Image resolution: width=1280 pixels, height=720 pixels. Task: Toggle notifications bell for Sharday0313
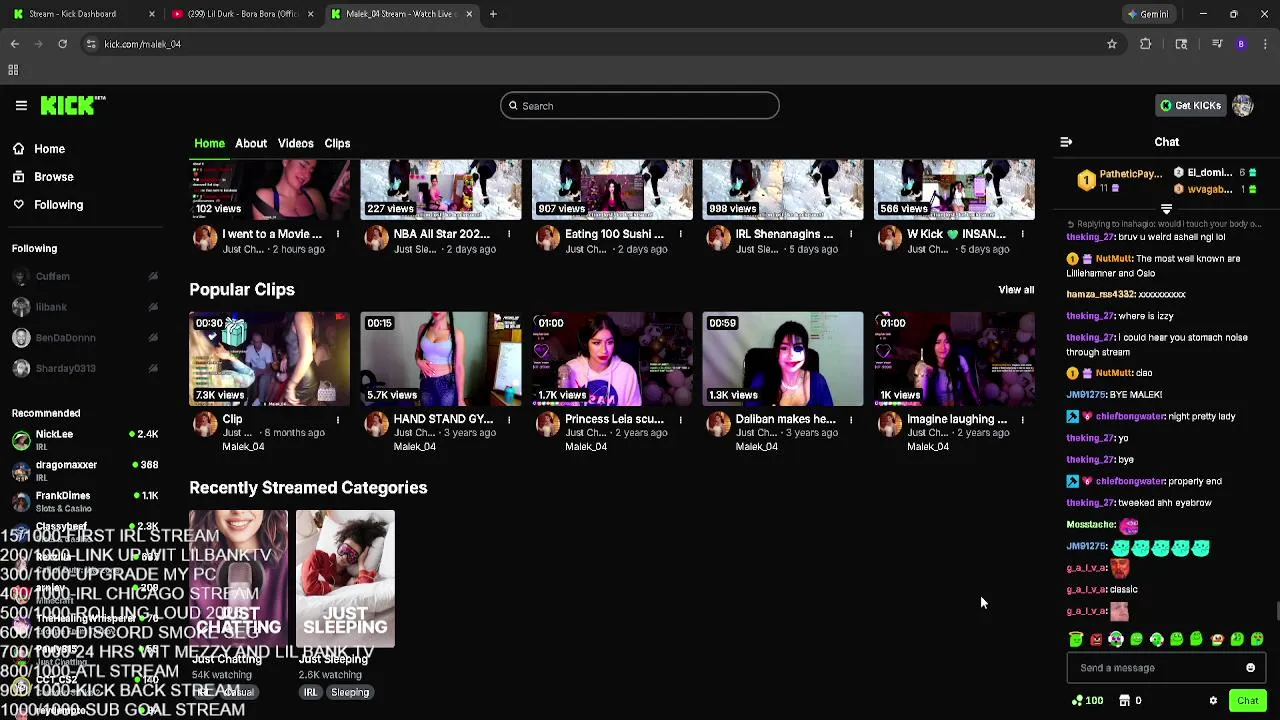click(x=153, y=368)
